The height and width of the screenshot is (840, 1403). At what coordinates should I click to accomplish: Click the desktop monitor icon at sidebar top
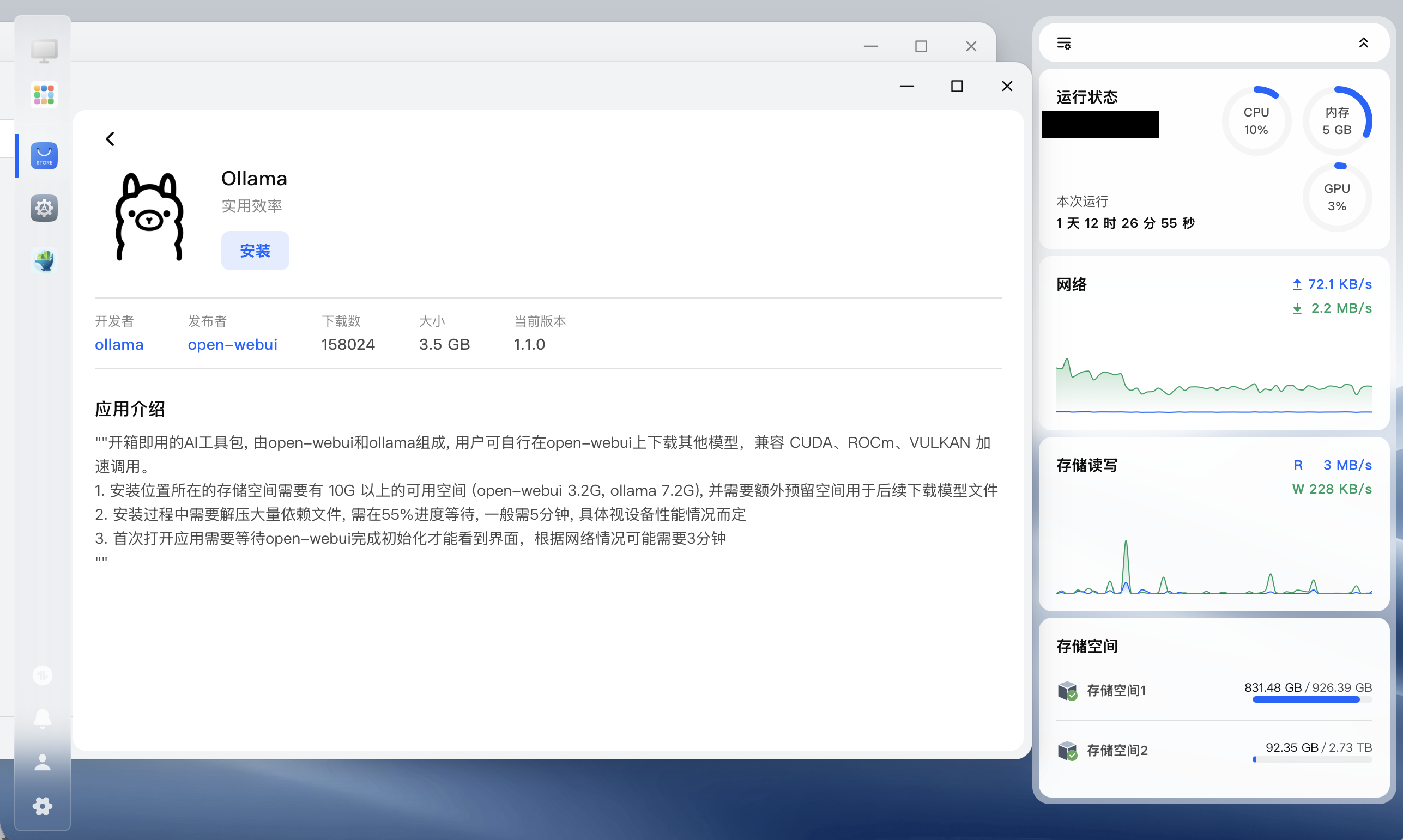tap(43, 50)
